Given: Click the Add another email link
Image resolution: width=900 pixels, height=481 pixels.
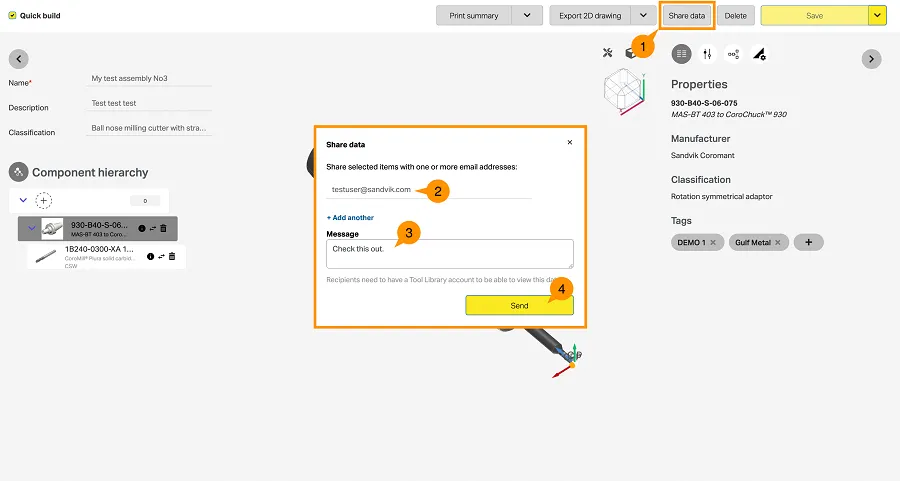Looking at the screenshot, I should 350,217.
